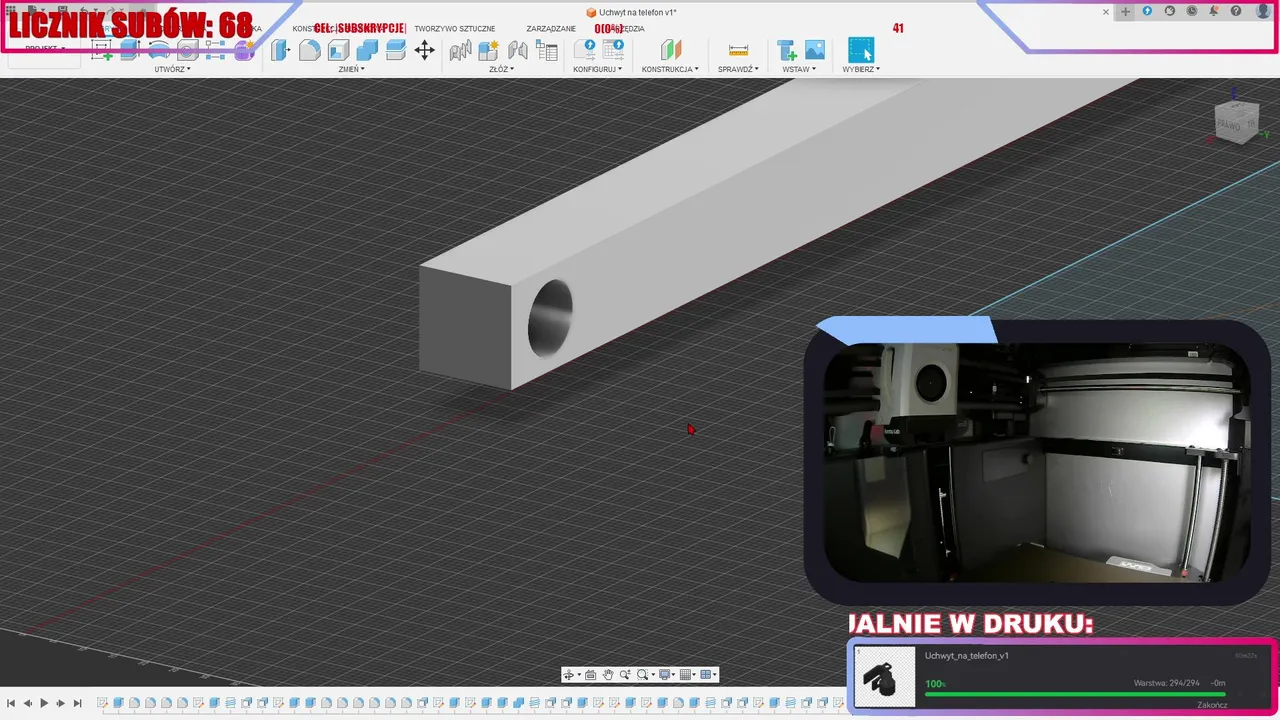Click the Uchwyt_na_telefon_v1 print job name
Screen dimensions: 1280x720
(967, 656)
